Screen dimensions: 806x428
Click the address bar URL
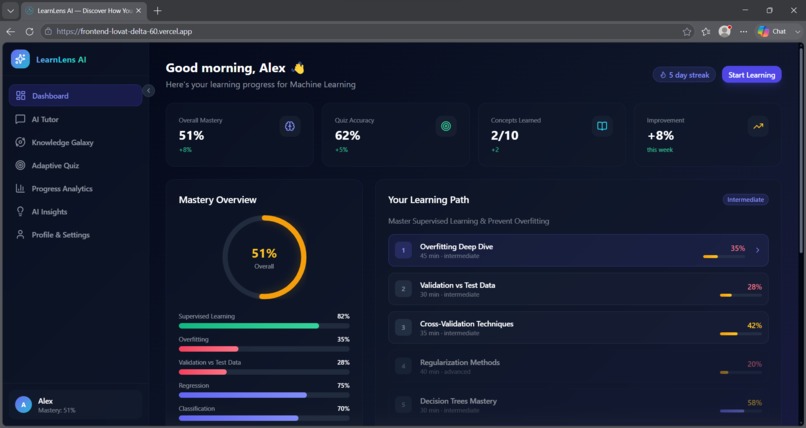coord(124,31)
